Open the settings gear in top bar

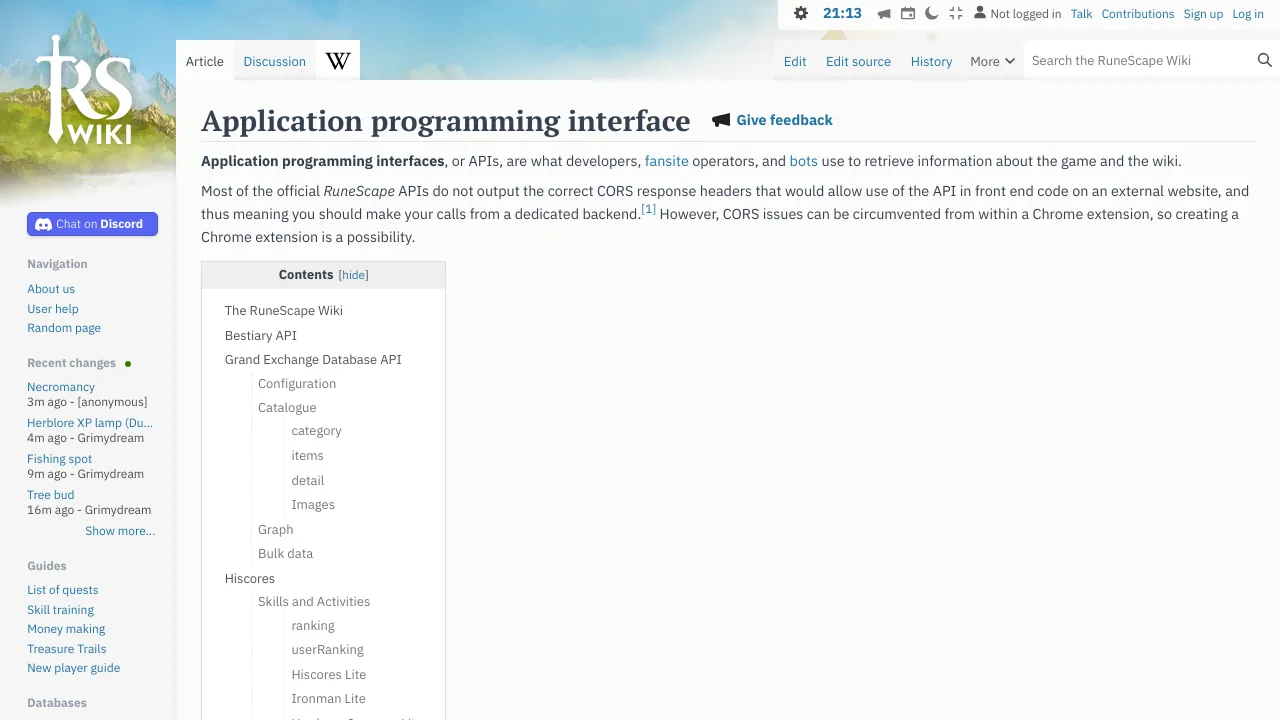click(801, 13)
